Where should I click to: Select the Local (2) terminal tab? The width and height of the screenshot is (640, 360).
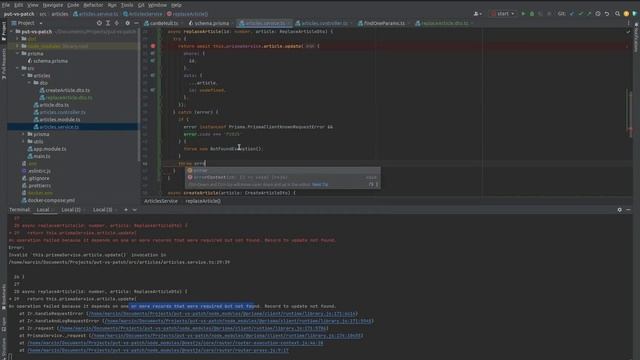click(x=71, y=210)
